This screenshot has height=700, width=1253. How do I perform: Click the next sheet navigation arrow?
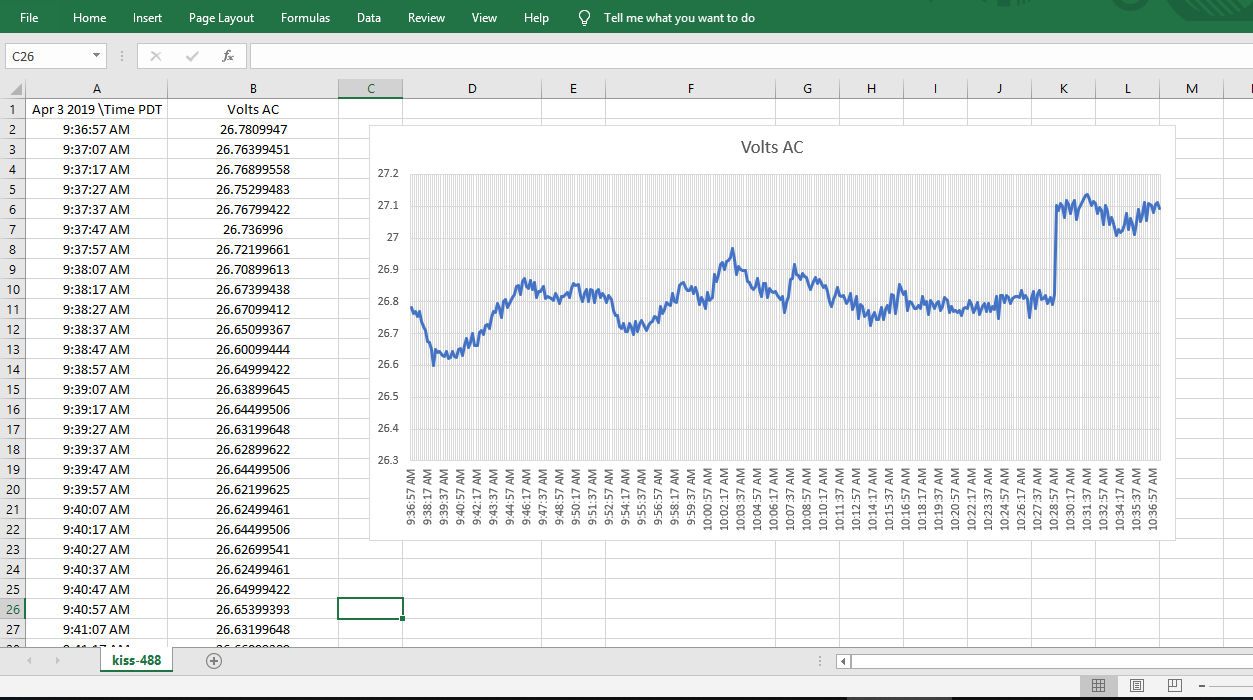pos(57,661)
